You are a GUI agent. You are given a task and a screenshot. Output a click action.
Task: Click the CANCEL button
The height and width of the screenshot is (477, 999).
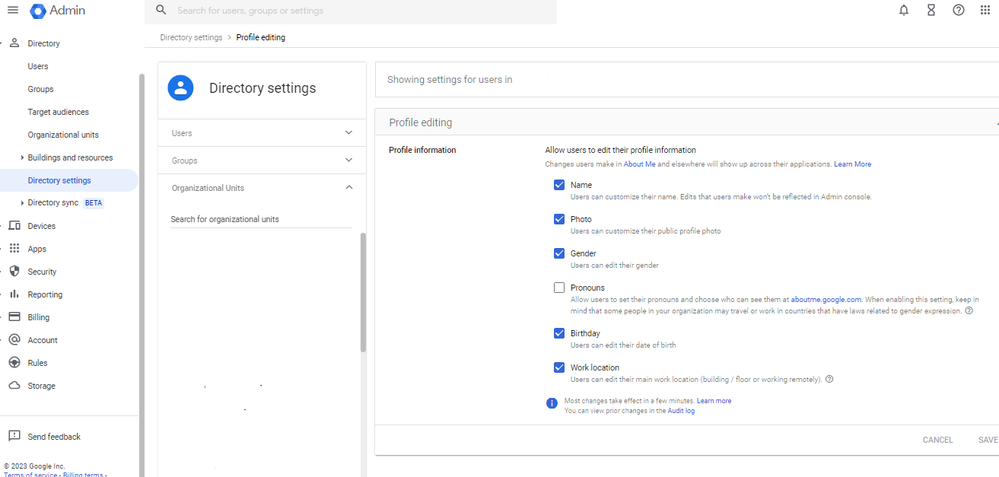937,440
